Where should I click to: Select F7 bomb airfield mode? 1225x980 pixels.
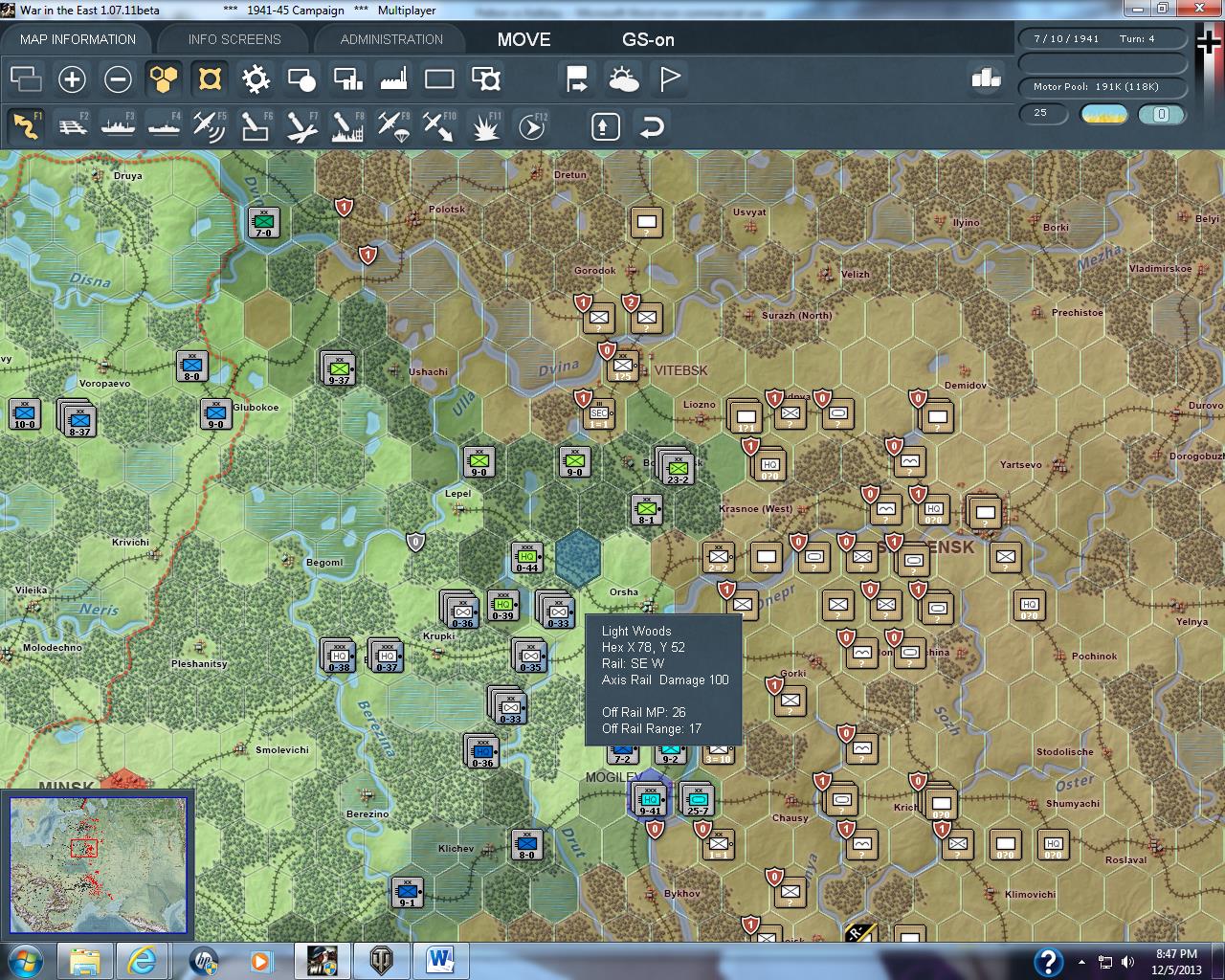pos(301,126)
